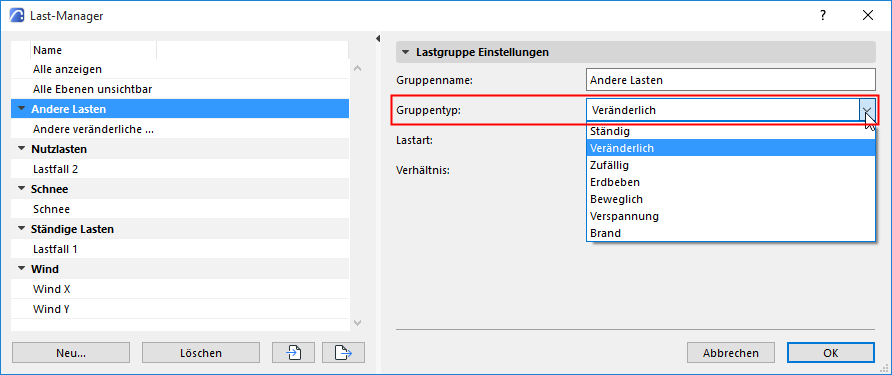Select the Schnee load case row
The width and height of the screenshot is (892, 375).
180,209
